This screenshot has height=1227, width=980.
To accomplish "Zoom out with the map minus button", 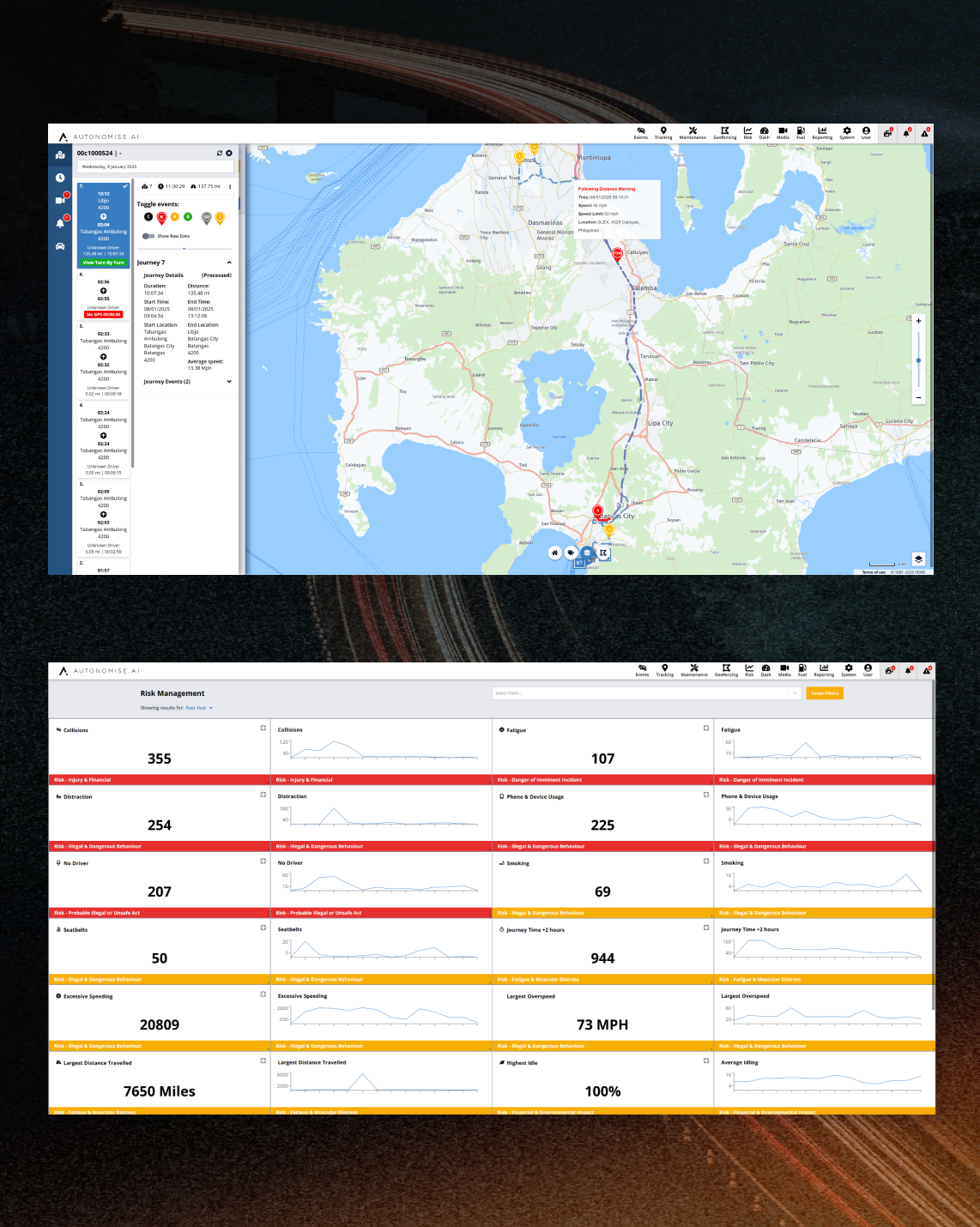I will [x=918, y=397].
